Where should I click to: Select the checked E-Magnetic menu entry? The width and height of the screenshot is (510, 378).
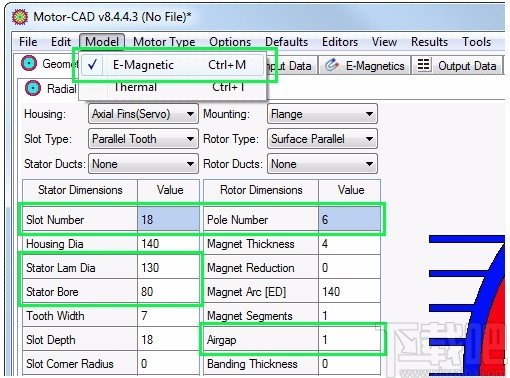pyautogui.click(x=172, y=65)
